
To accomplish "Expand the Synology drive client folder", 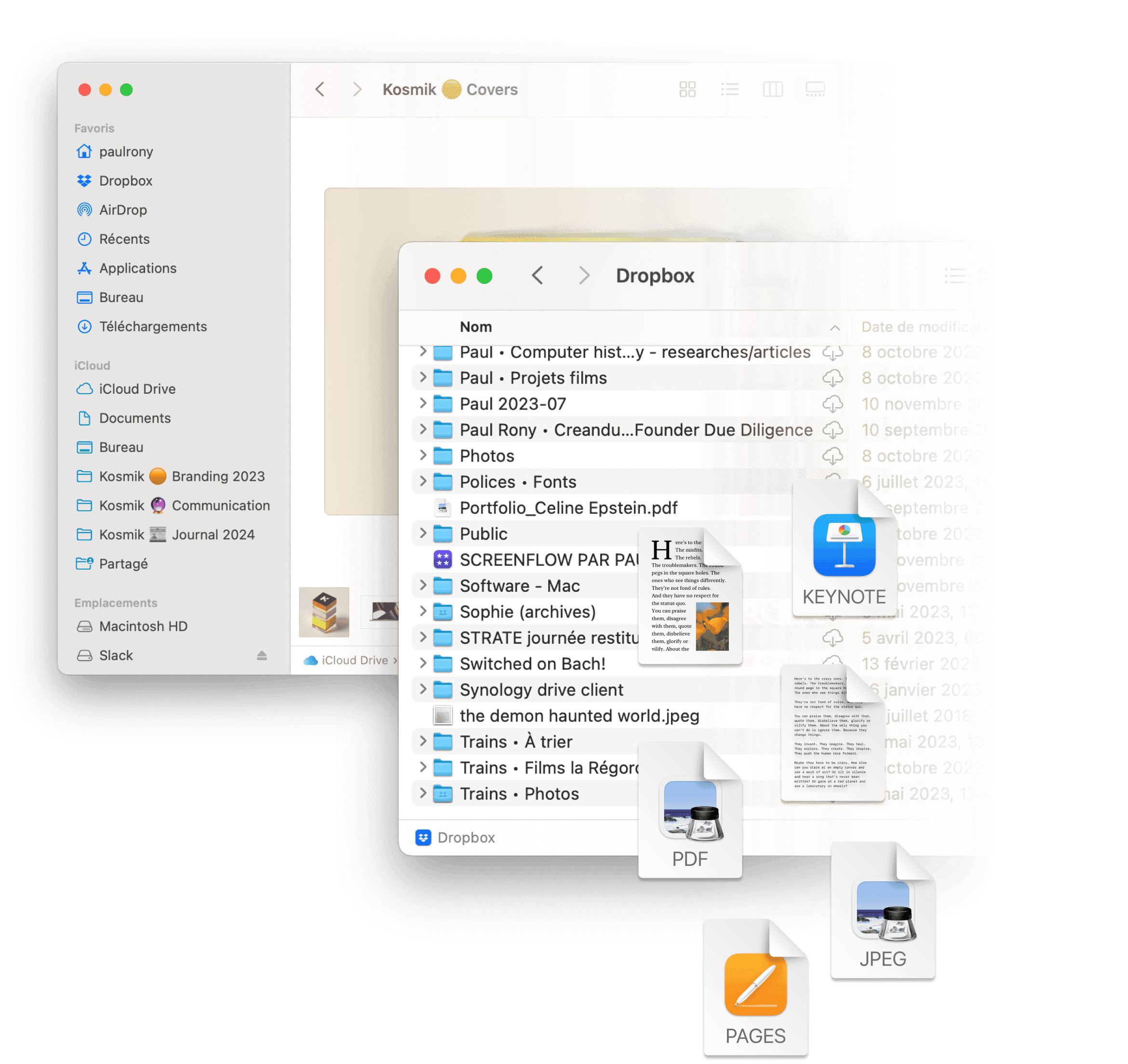I will coord(423,689).
